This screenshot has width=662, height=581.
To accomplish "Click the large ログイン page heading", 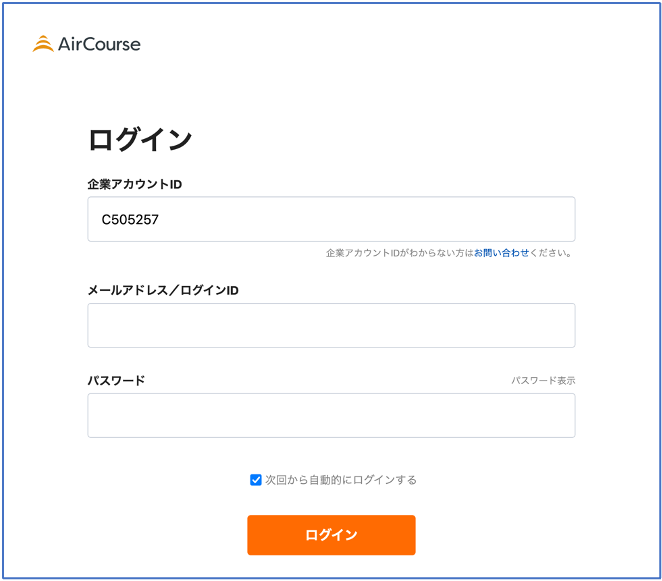I will point(140,139).
